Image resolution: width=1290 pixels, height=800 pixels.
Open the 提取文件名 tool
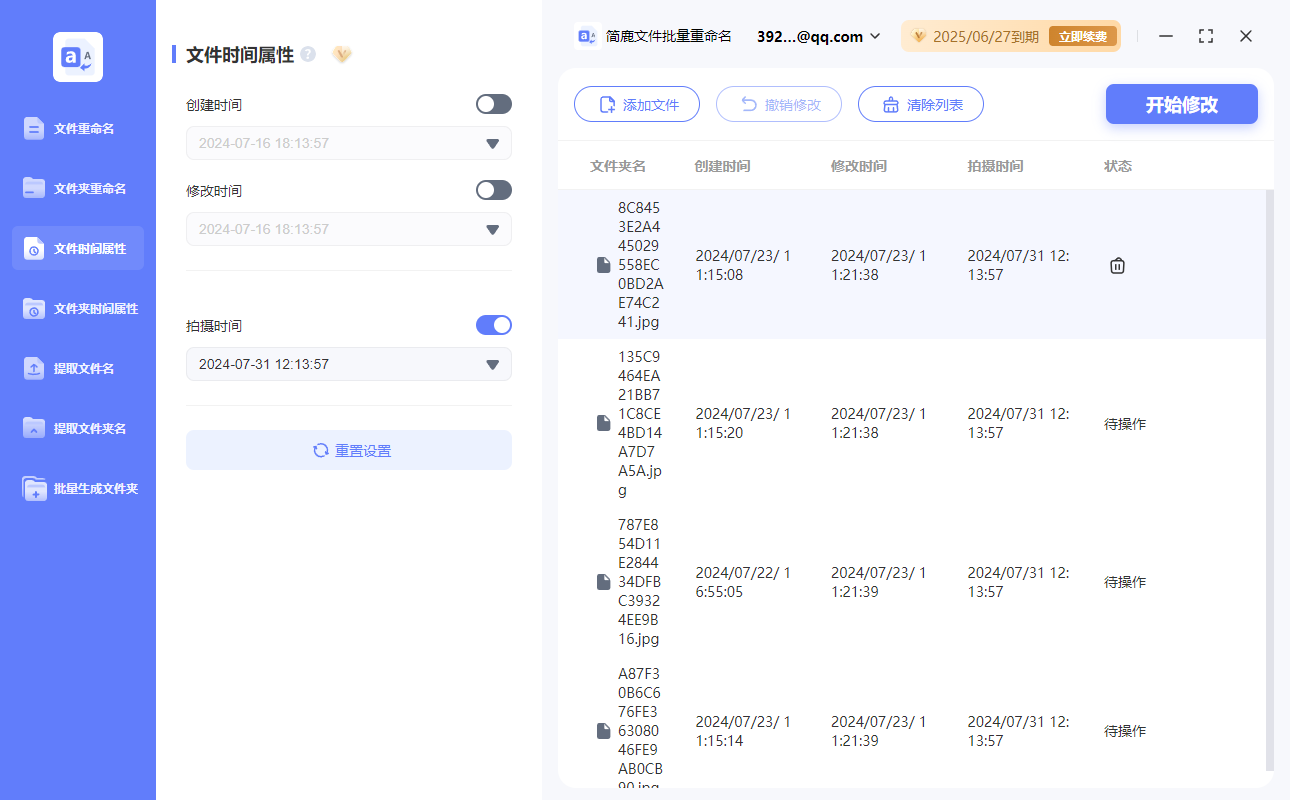(77, 368)
